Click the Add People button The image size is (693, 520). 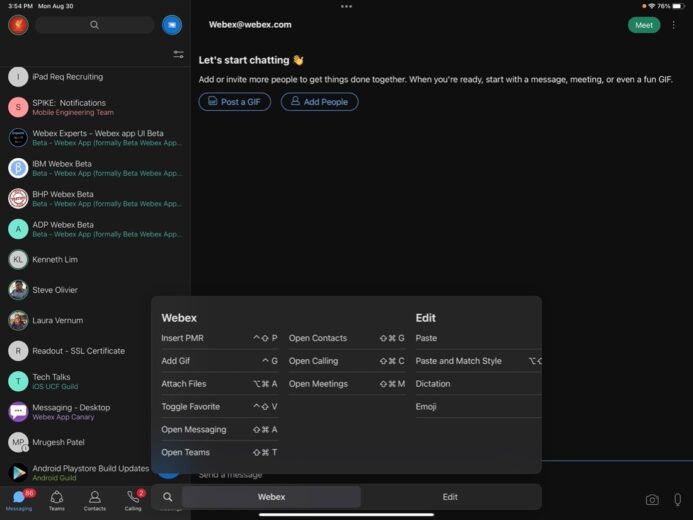point(319,102)
